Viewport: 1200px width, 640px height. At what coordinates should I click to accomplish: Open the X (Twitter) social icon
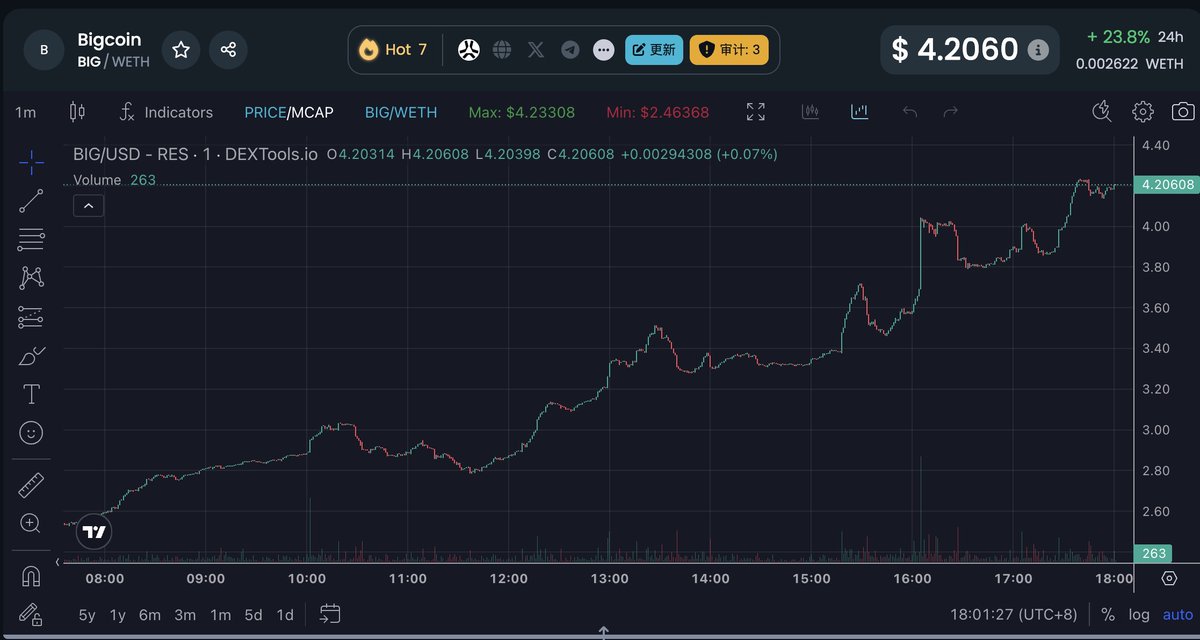[x=536, y=49]
